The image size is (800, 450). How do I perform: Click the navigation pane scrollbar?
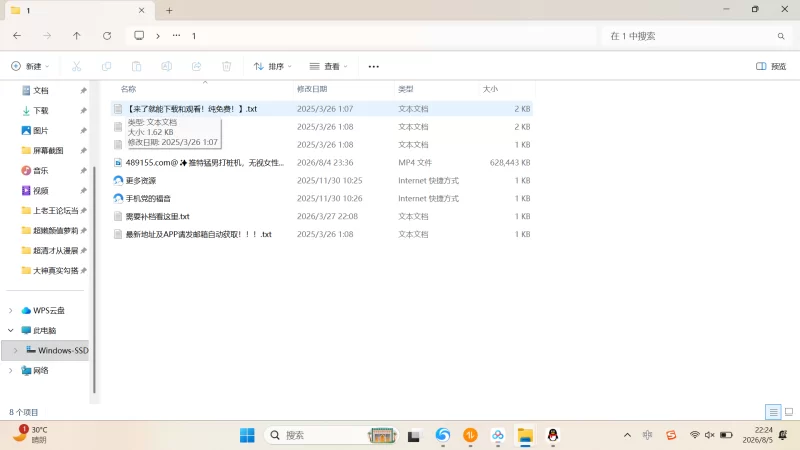(x=94, y=281)
